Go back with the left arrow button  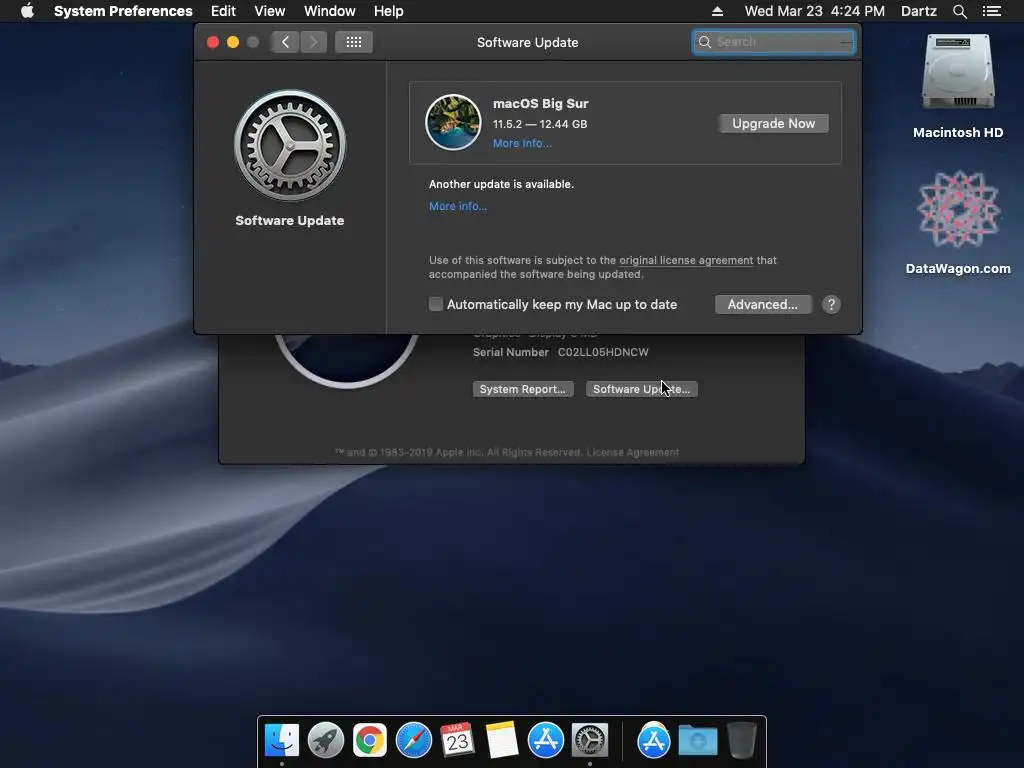point(285,42)
